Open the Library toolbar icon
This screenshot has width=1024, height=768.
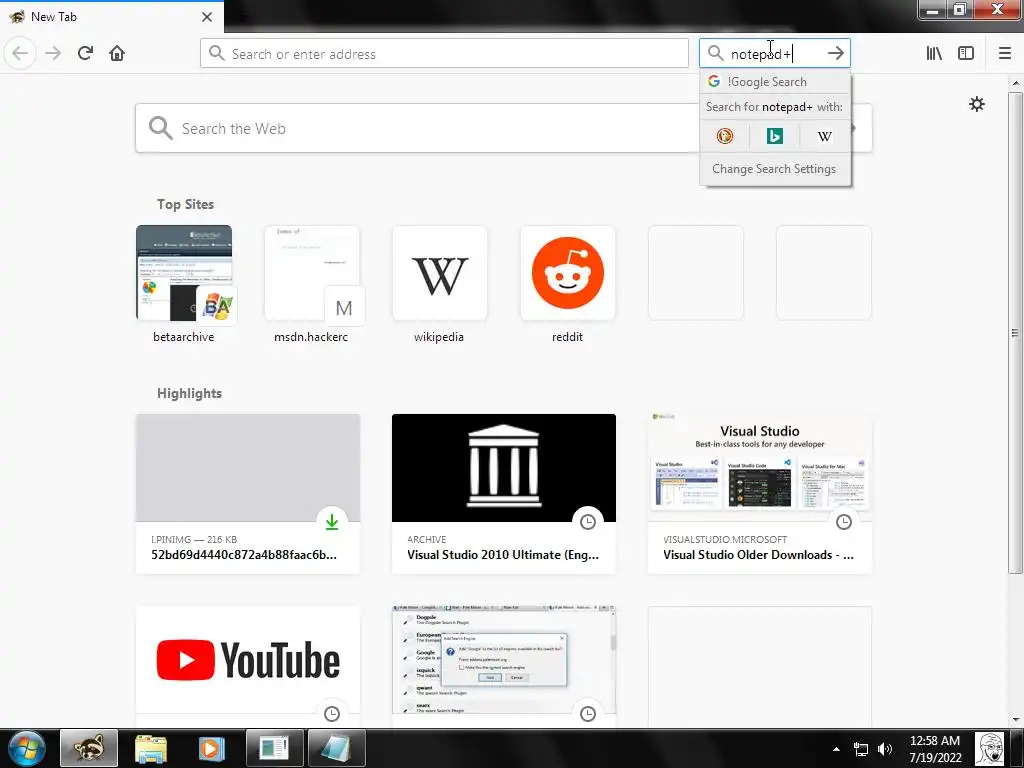click(x=934, y=54)
